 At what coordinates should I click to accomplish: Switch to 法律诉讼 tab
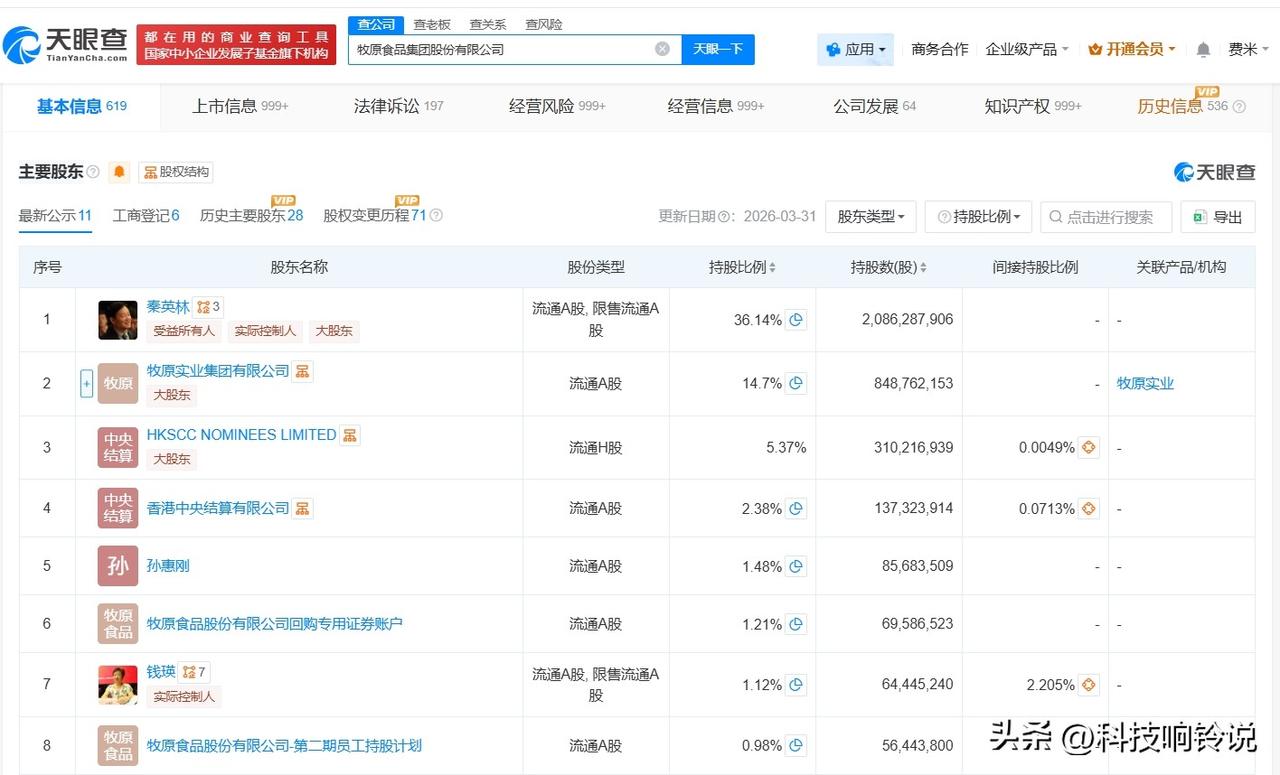(x=398, y=106)
